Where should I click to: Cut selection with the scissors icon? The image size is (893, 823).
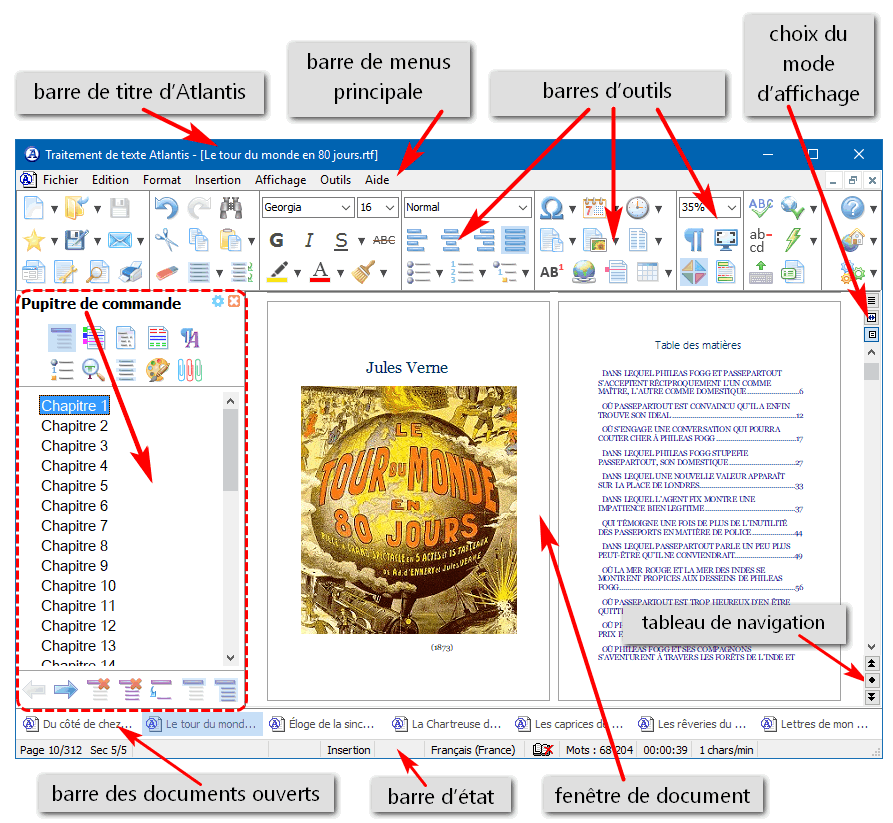pyautogui.click(x=166, y=240)
